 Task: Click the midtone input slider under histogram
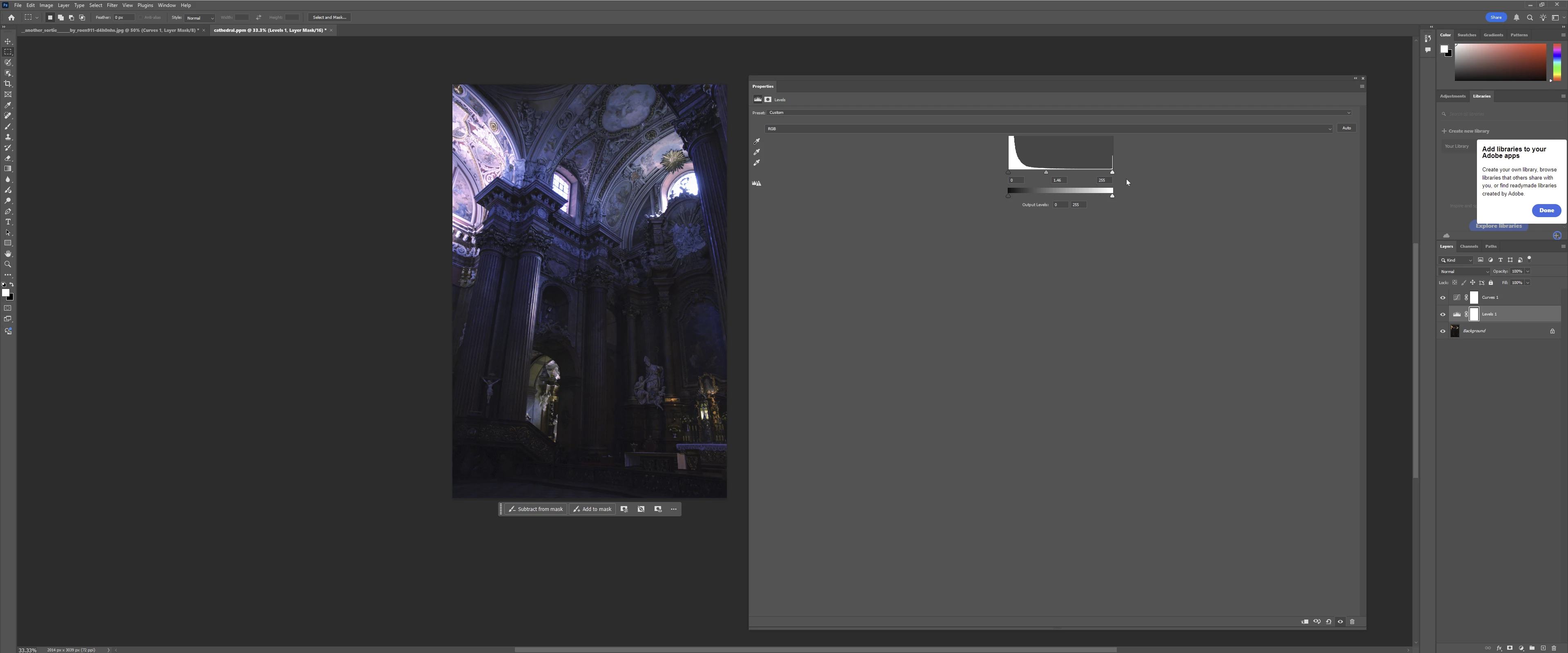point(1046,173)
